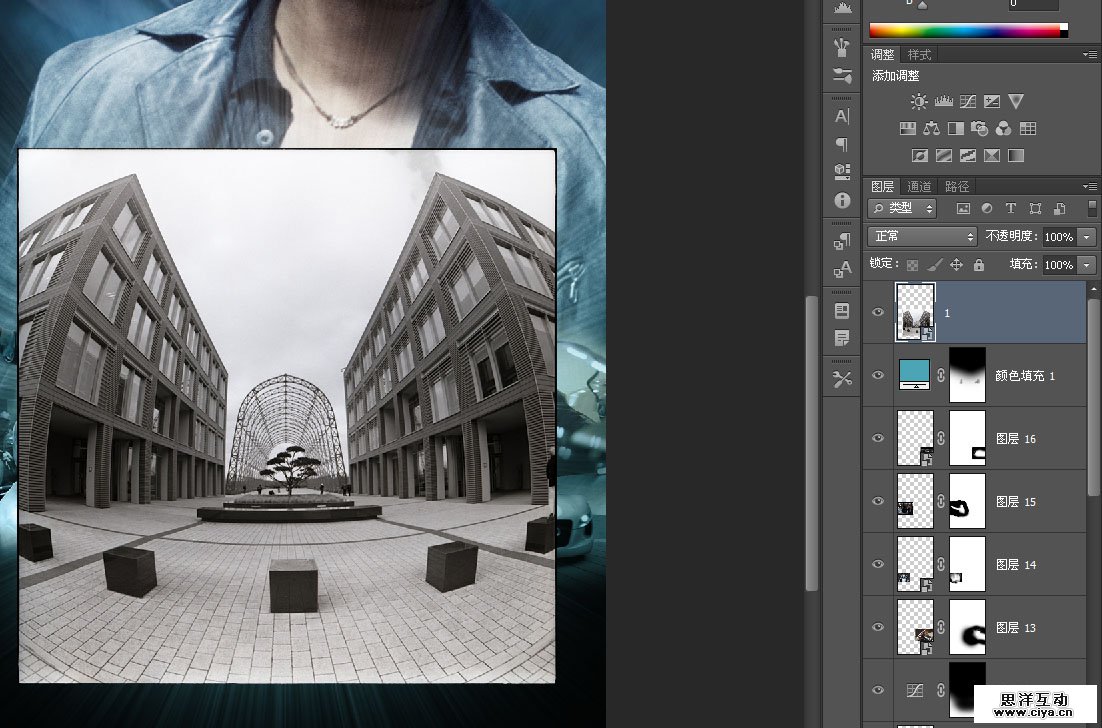Add a Photo Filter adjustment
Image resolution: width=1102 pixels, height=728 pixels.
click(x=980, y=128)
